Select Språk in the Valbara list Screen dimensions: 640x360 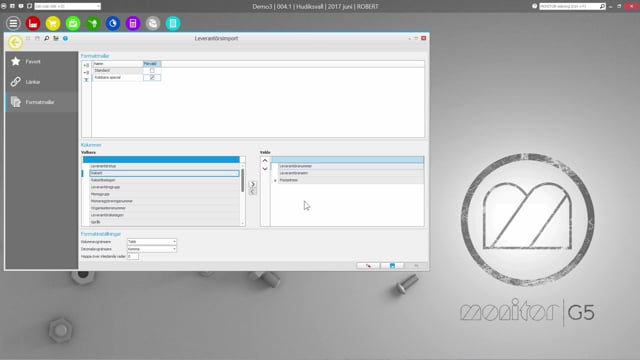coord(164,222)
